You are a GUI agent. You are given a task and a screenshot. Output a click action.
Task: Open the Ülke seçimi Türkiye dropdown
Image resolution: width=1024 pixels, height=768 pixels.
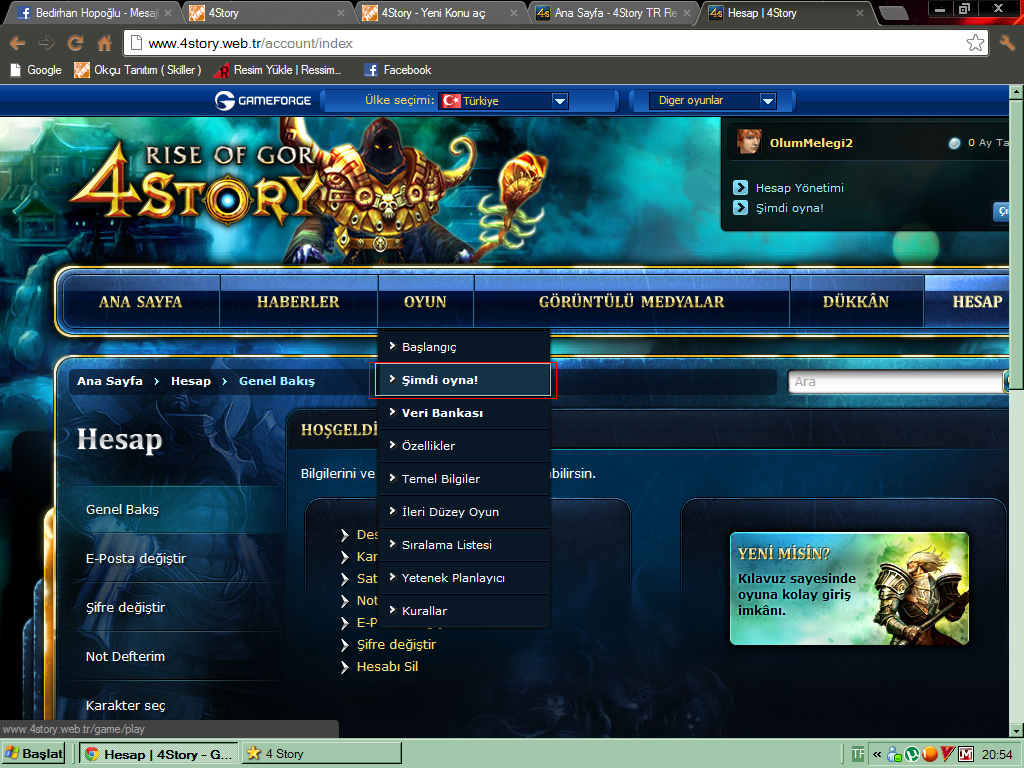(503, 101)
